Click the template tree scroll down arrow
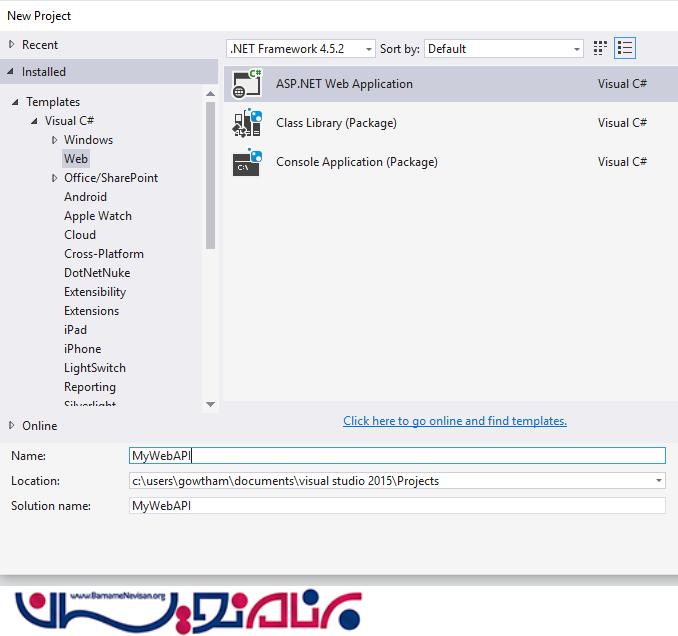This screenshot has width=678, height=636. 210,404
